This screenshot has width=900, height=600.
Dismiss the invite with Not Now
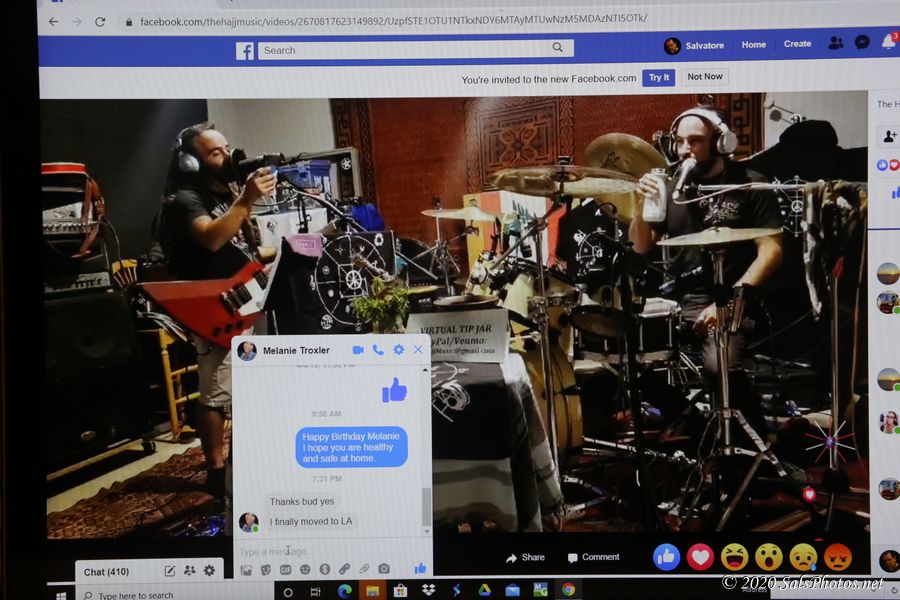[x=704, y=77]
